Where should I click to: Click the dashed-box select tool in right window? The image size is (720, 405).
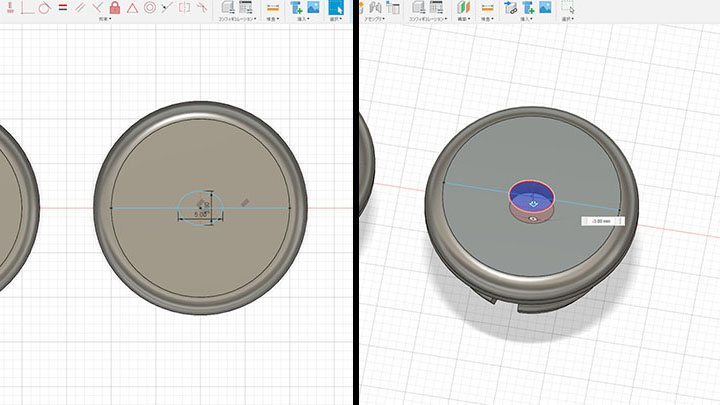click(568, 7)
